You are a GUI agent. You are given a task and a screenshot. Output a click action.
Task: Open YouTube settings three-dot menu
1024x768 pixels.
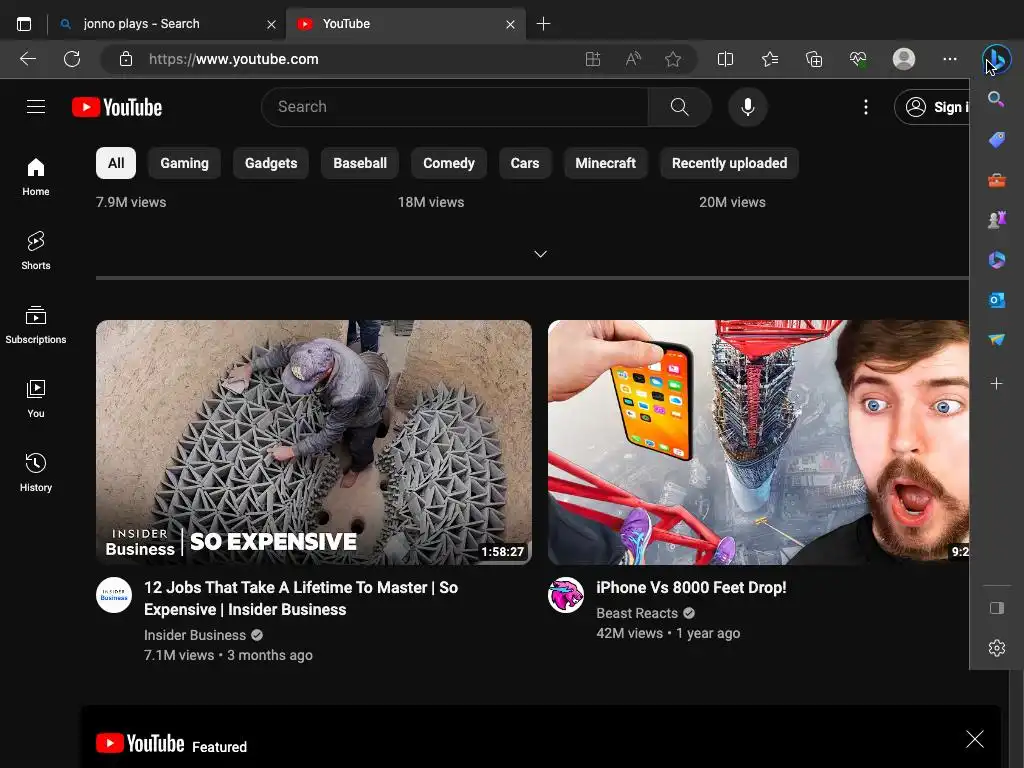pyautogui.click(x=866, y=107)
